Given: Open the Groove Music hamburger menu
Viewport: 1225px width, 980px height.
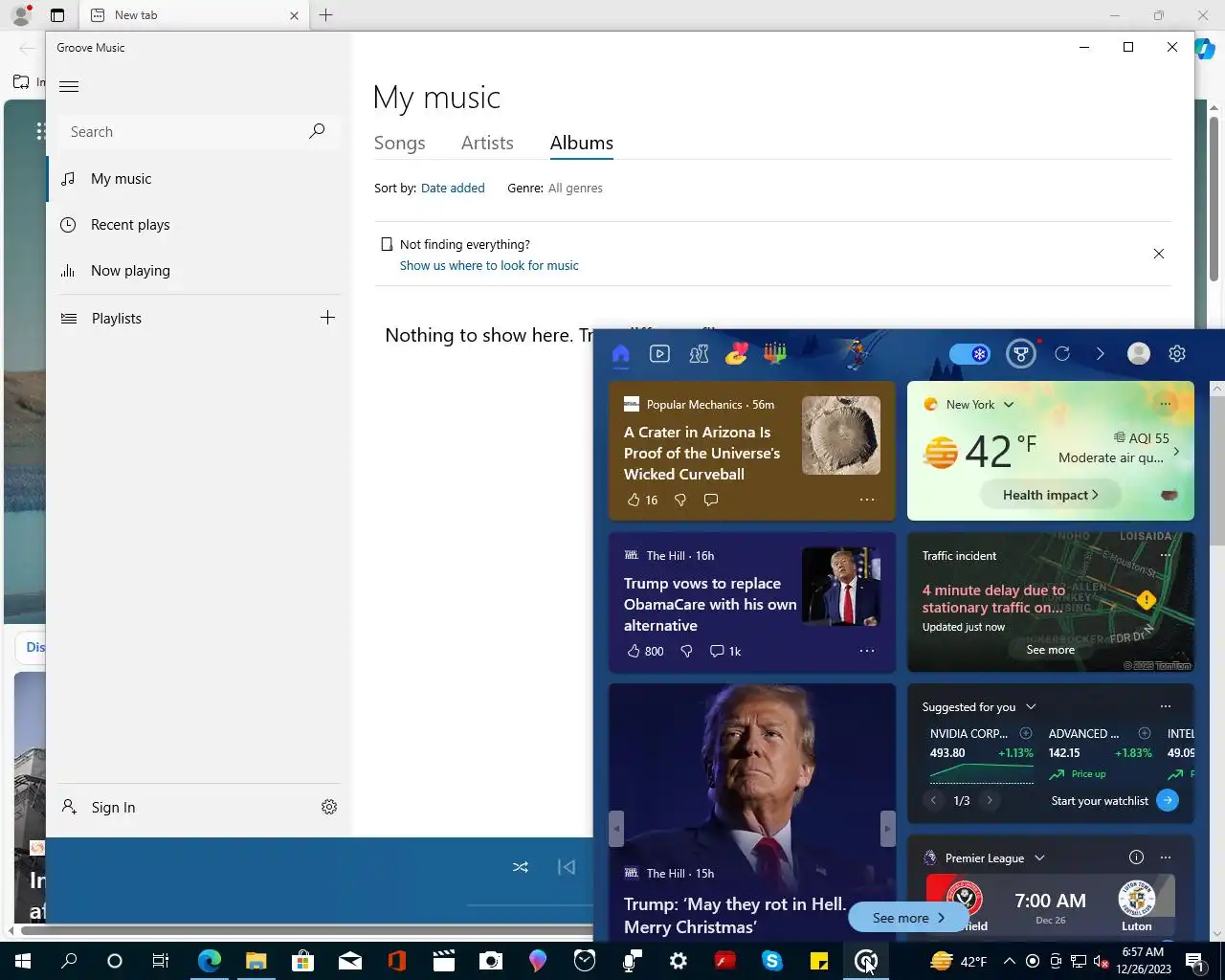Looking at the screenshot, I should pos(69,86).
